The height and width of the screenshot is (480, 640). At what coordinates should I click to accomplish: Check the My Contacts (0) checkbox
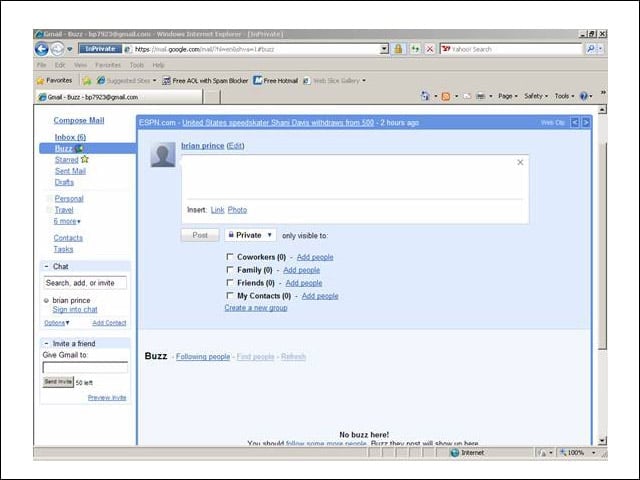pyautogui.click(x=230, y=295)
